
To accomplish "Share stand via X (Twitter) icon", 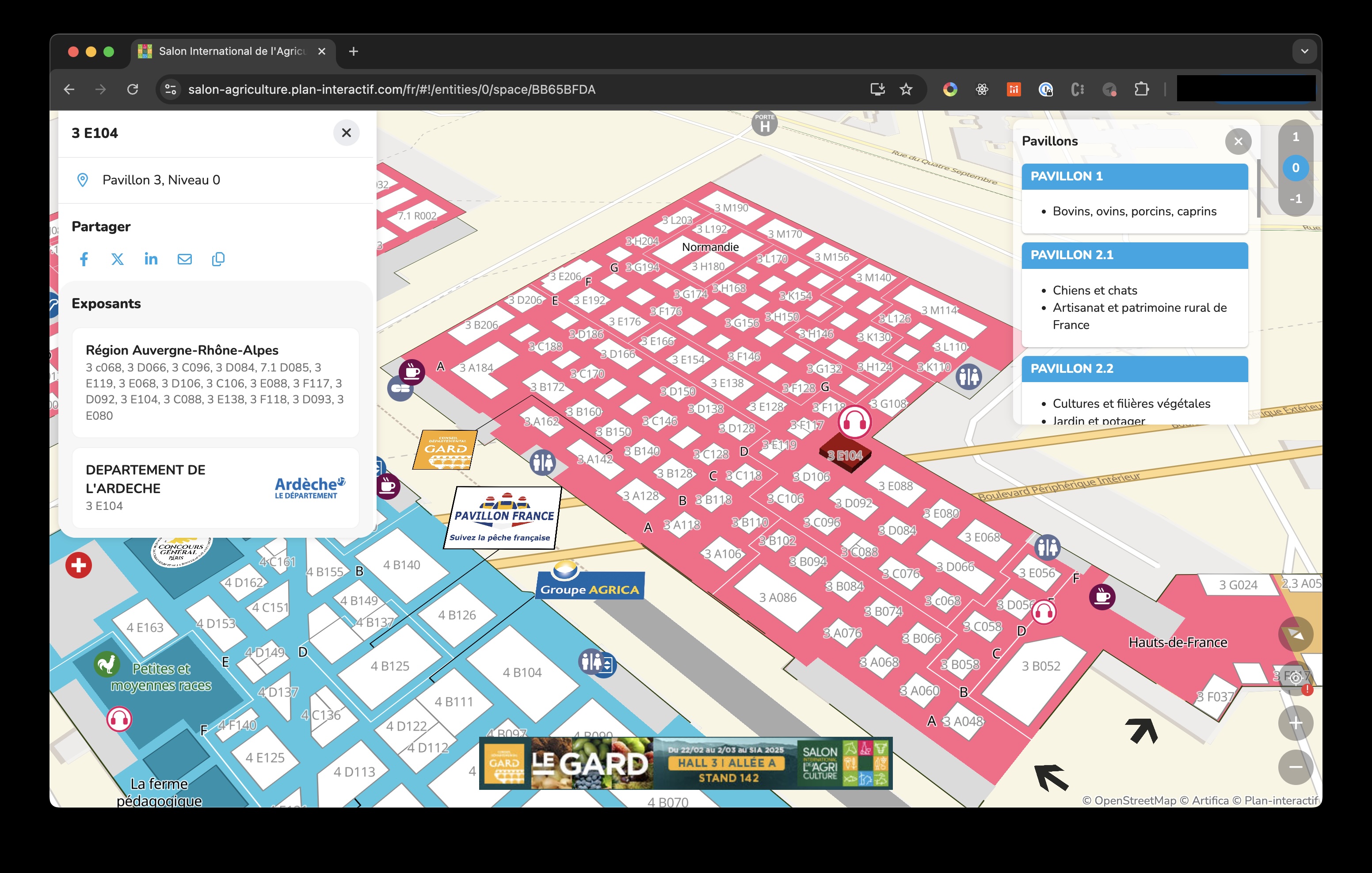I will pyautogui.click(x=118, y=260).
